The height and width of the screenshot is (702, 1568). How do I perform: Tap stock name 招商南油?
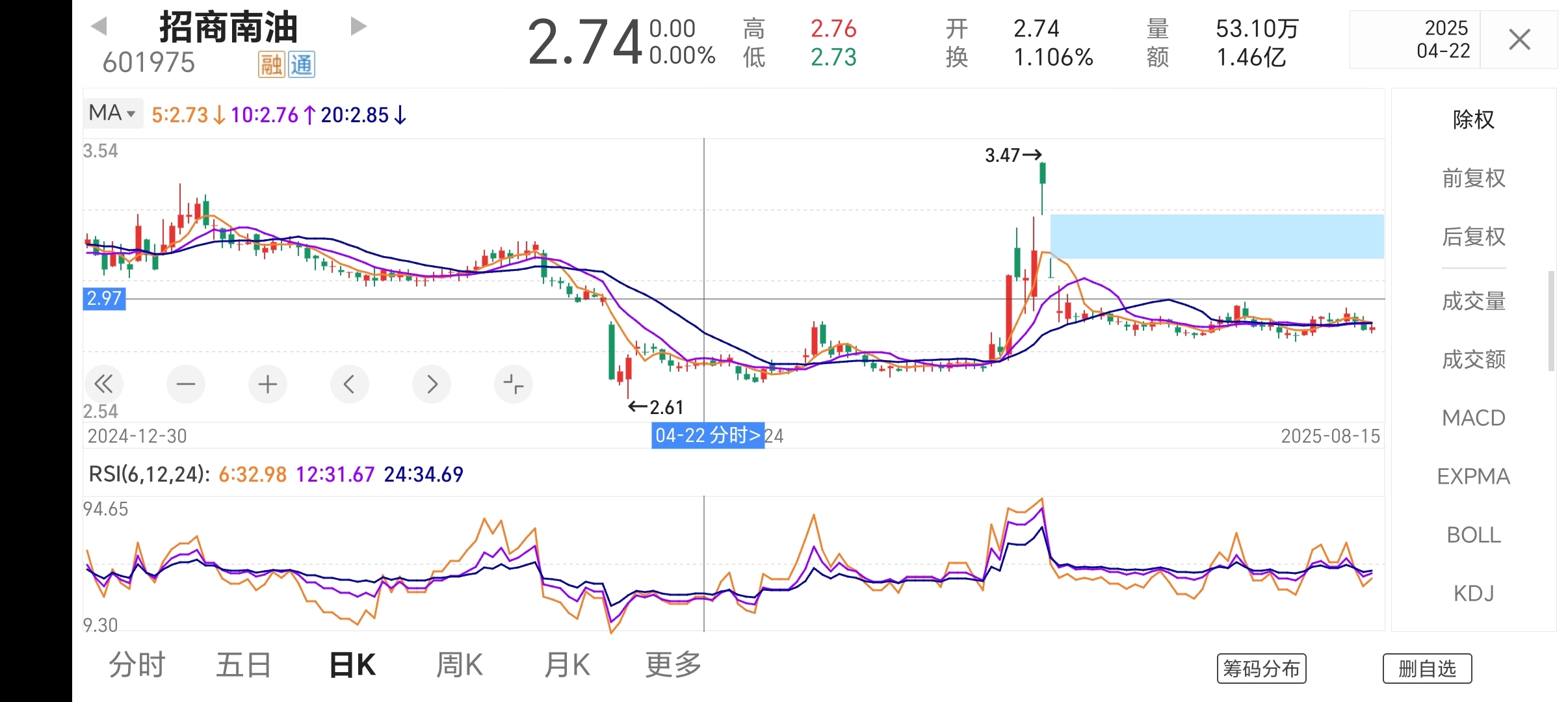click(x=228, y=27)
